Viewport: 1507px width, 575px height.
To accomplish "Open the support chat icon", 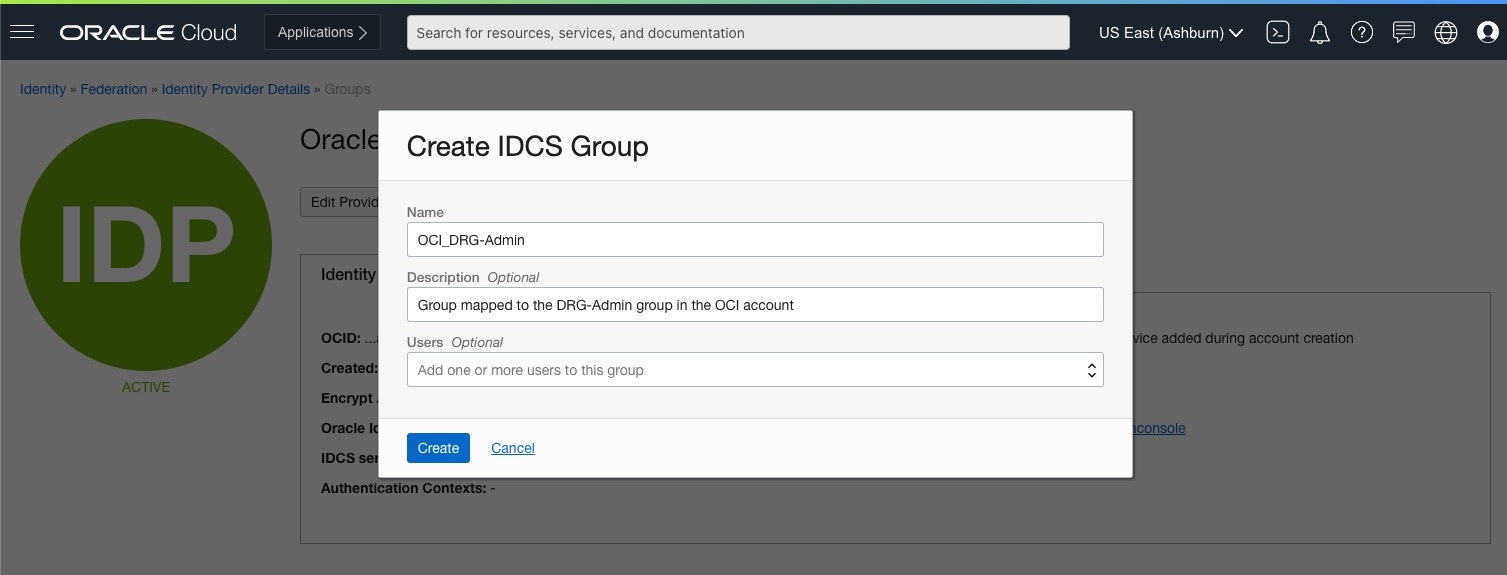I will (1404, 32).
